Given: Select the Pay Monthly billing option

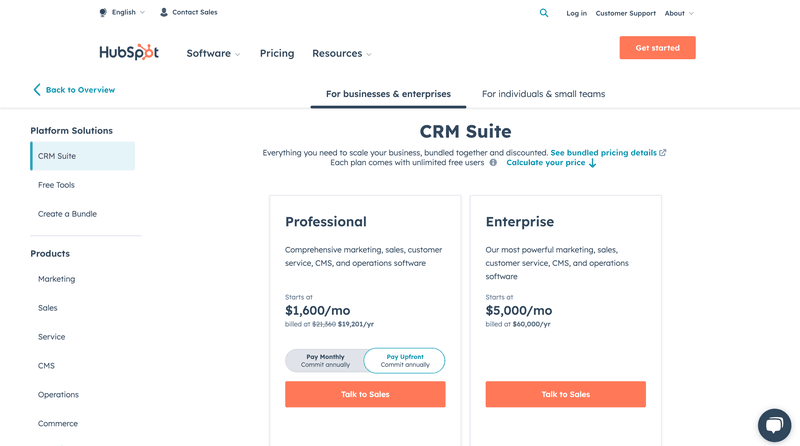Looking at the screenshot, I should point(325,360).
